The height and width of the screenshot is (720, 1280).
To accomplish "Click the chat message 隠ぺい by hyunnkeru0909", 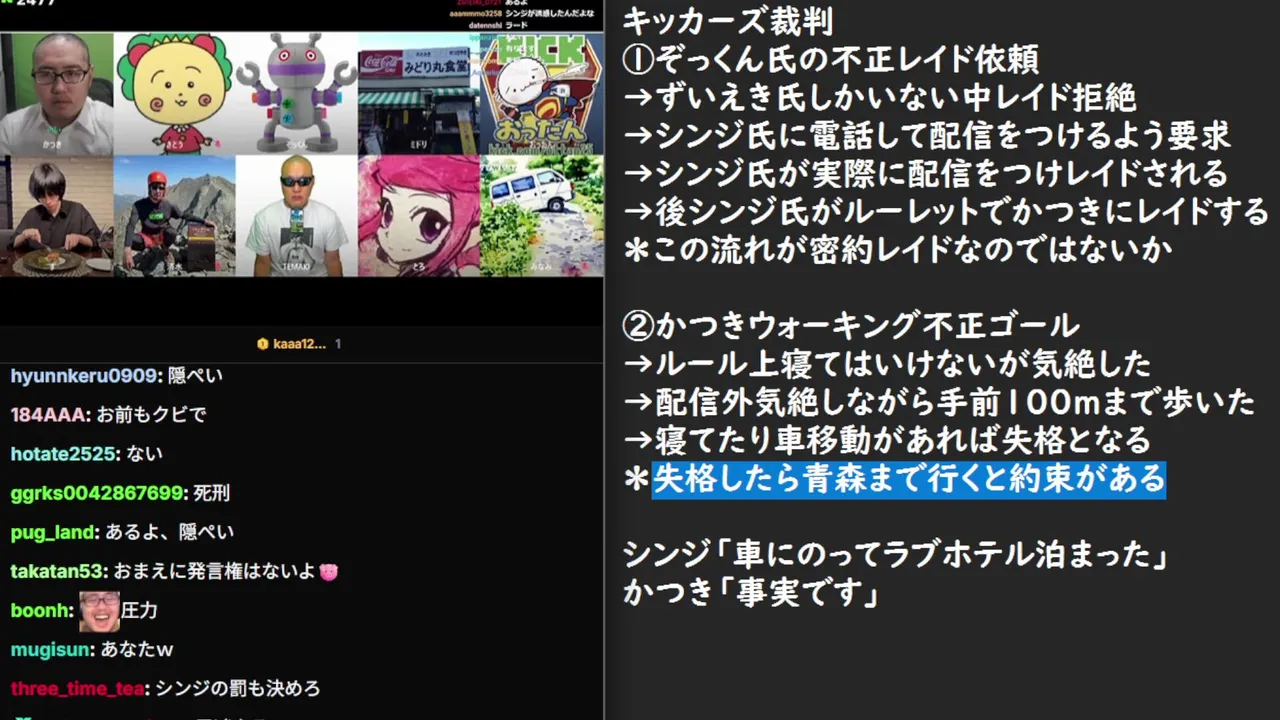I will pos(194,376).
